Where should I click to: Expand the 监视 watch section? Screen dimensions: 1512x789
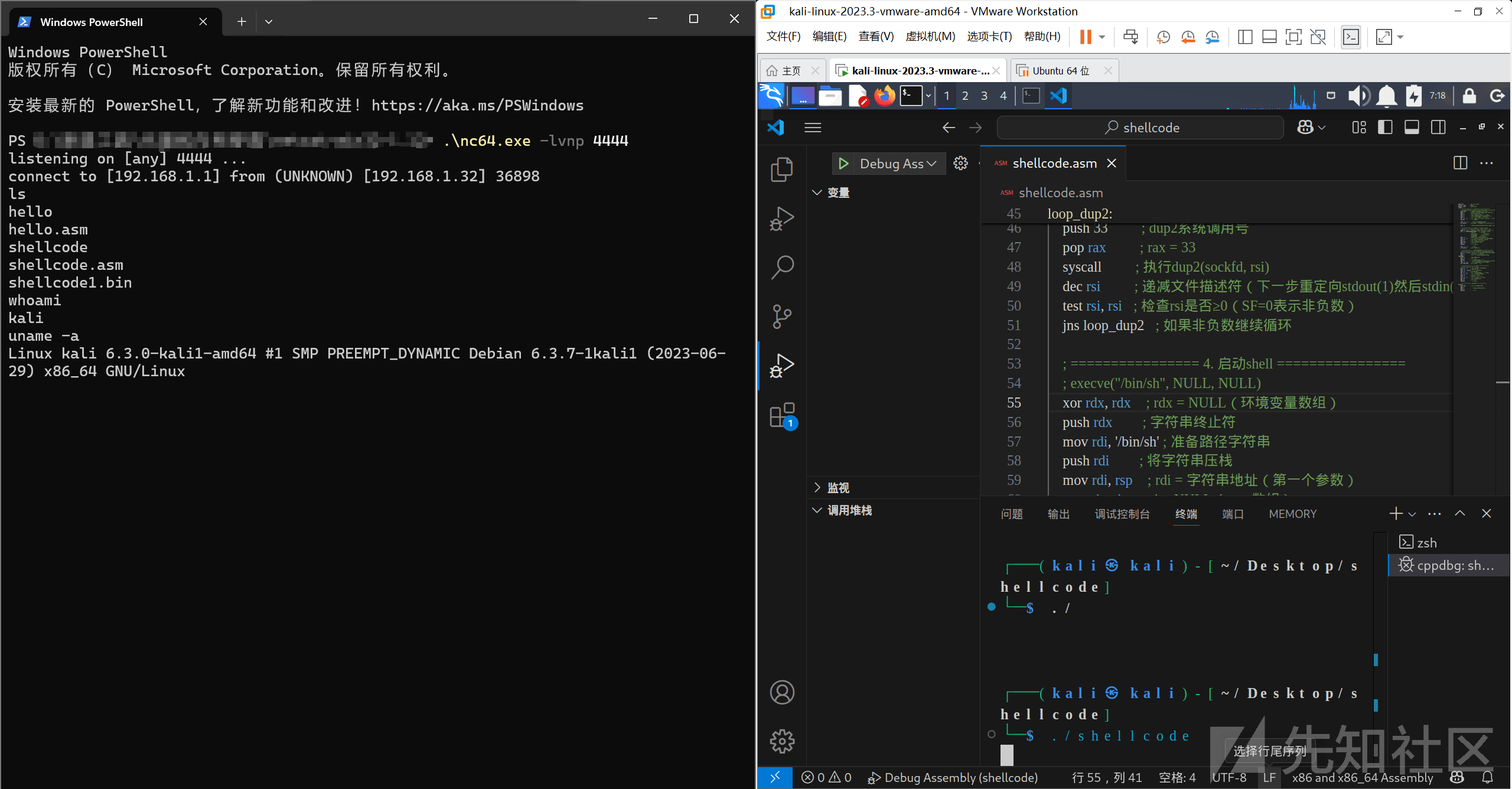click(x=892, y=488)
